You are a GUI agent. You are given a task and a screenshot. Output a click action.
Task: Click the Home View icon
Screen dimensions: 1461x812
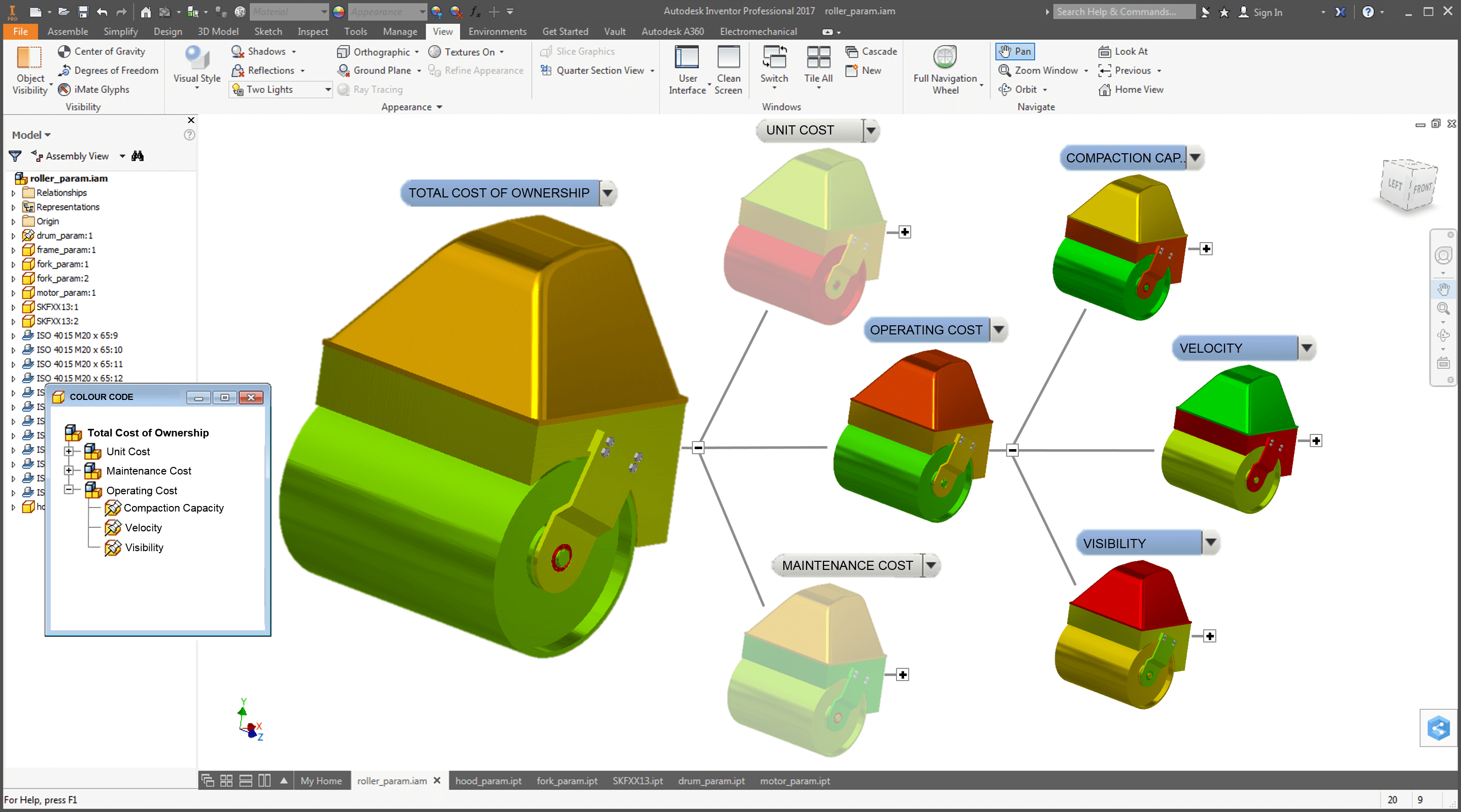[1104, 90]
